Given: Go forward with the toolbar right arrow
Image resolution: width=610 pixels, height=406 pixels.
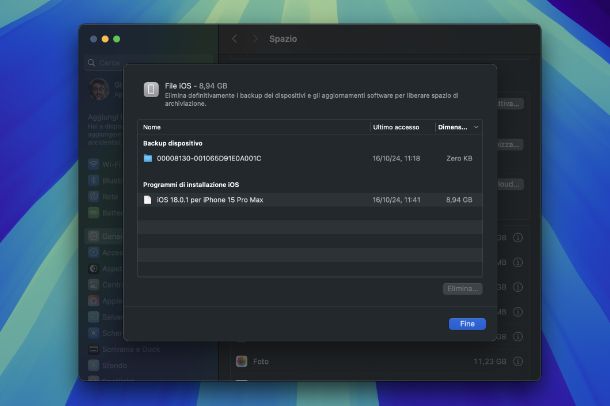Looking at the screenshot, I should [x=255, y=39].
